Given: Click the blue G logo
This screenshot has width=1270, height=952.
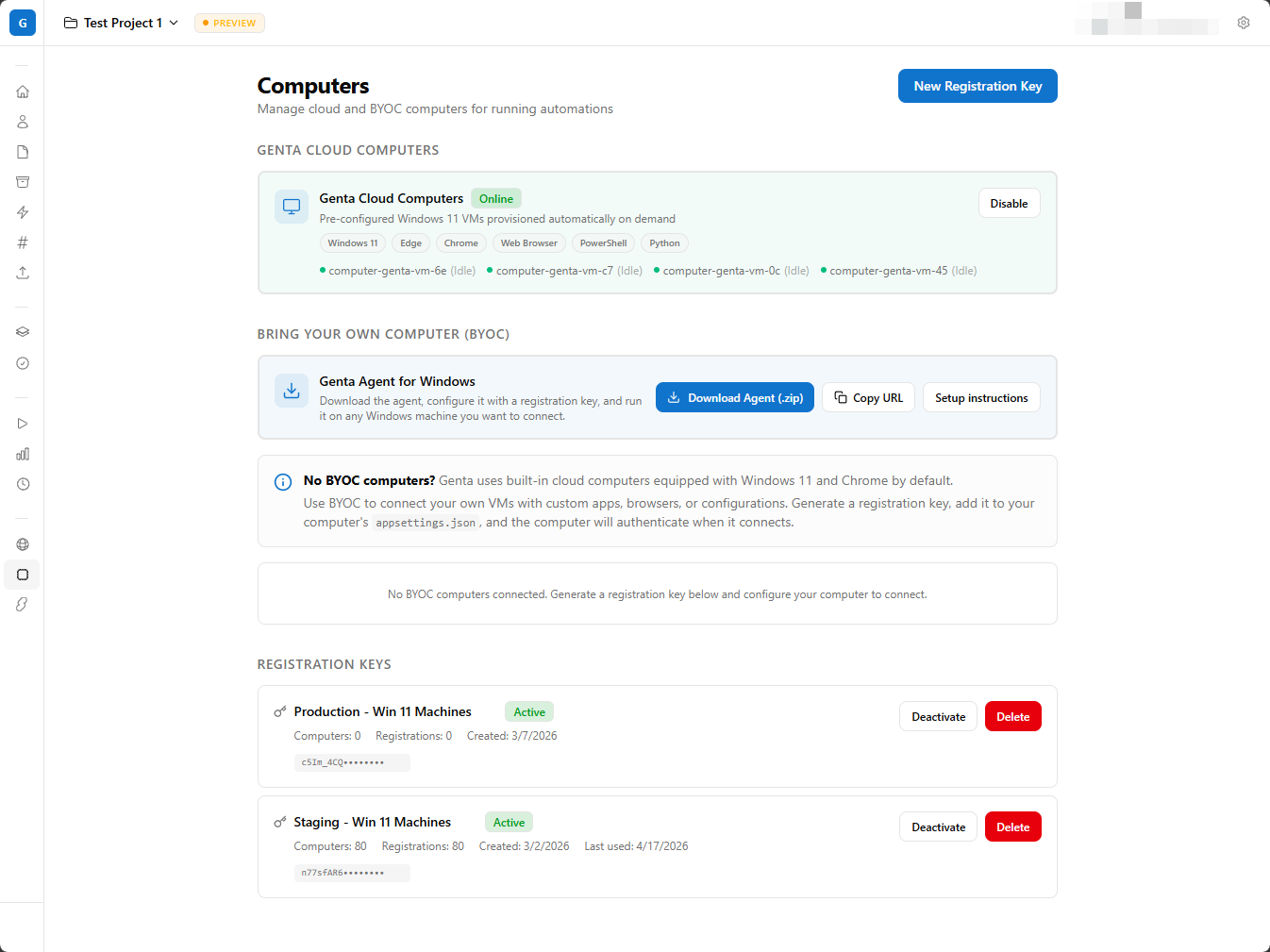Looking at the screenshot, I should coord(23,23).
